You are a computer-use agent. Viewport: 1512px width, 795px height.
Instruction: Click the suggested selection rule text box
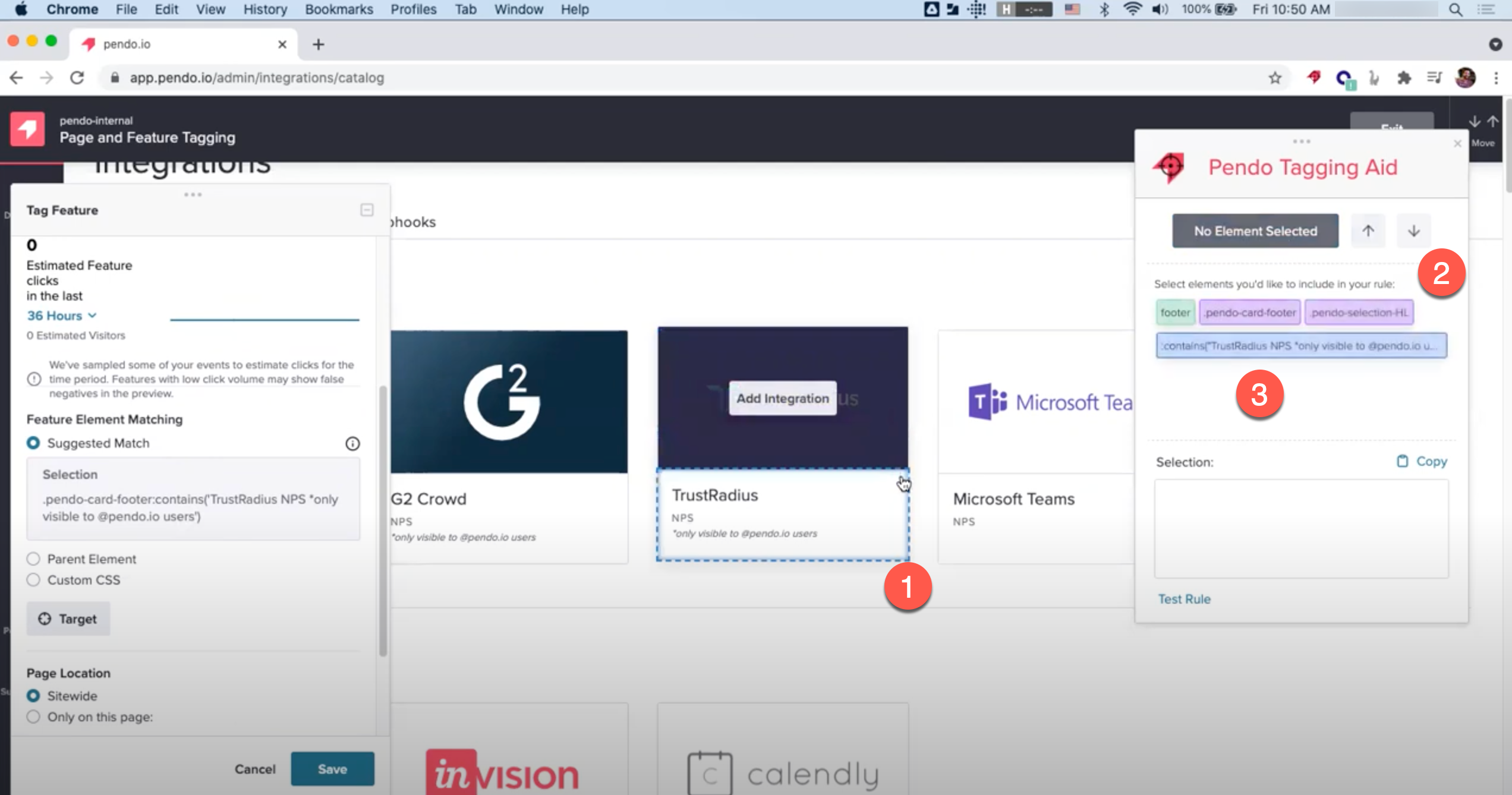[x=193, y=499]
